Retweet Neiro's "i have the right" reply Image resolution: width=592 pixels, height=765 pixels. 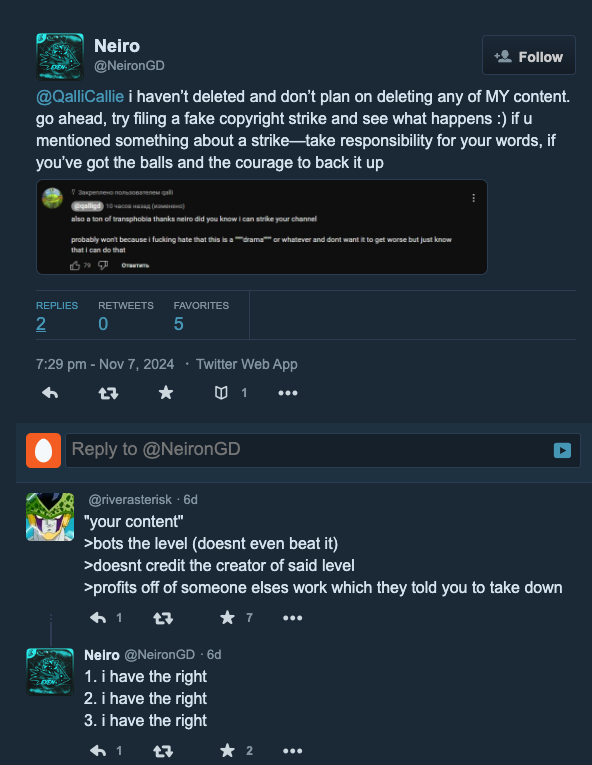[x=163, y=751]
